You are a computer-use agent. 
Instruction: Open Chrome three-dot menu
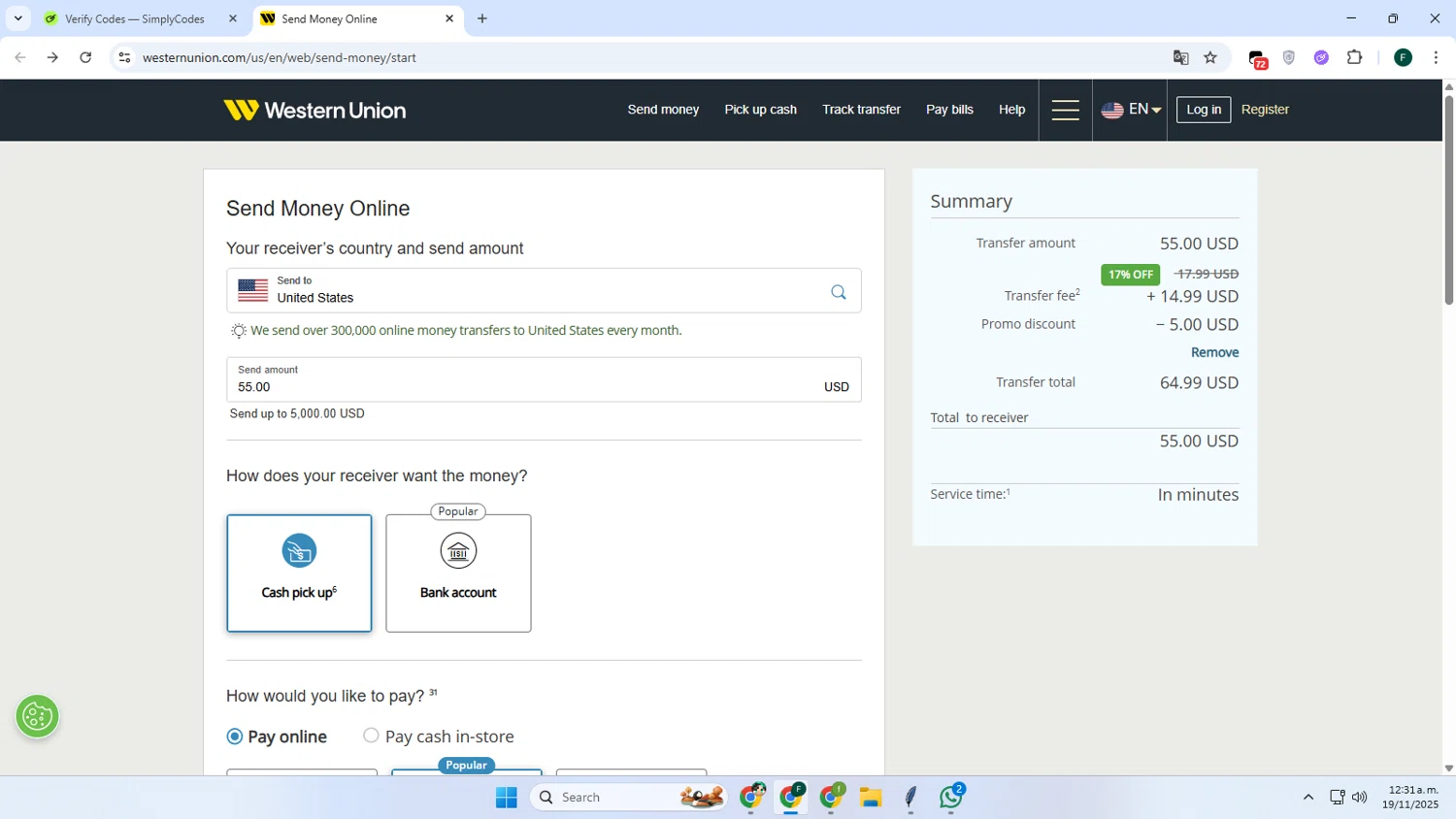[1436, 57]
